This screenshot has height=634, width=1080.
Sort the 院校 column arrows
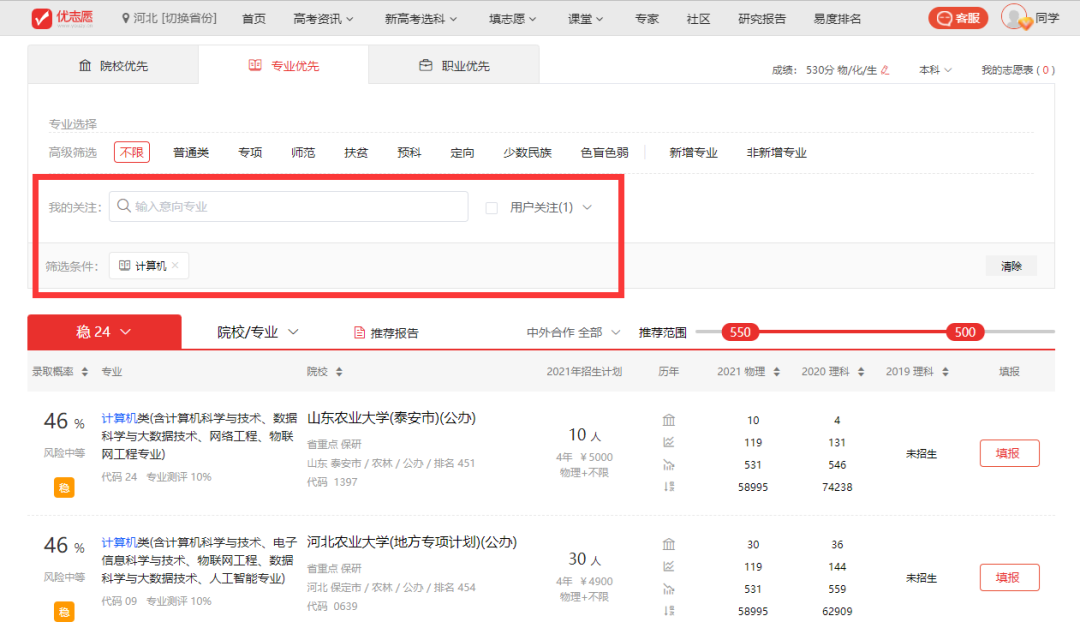[339, 372]
